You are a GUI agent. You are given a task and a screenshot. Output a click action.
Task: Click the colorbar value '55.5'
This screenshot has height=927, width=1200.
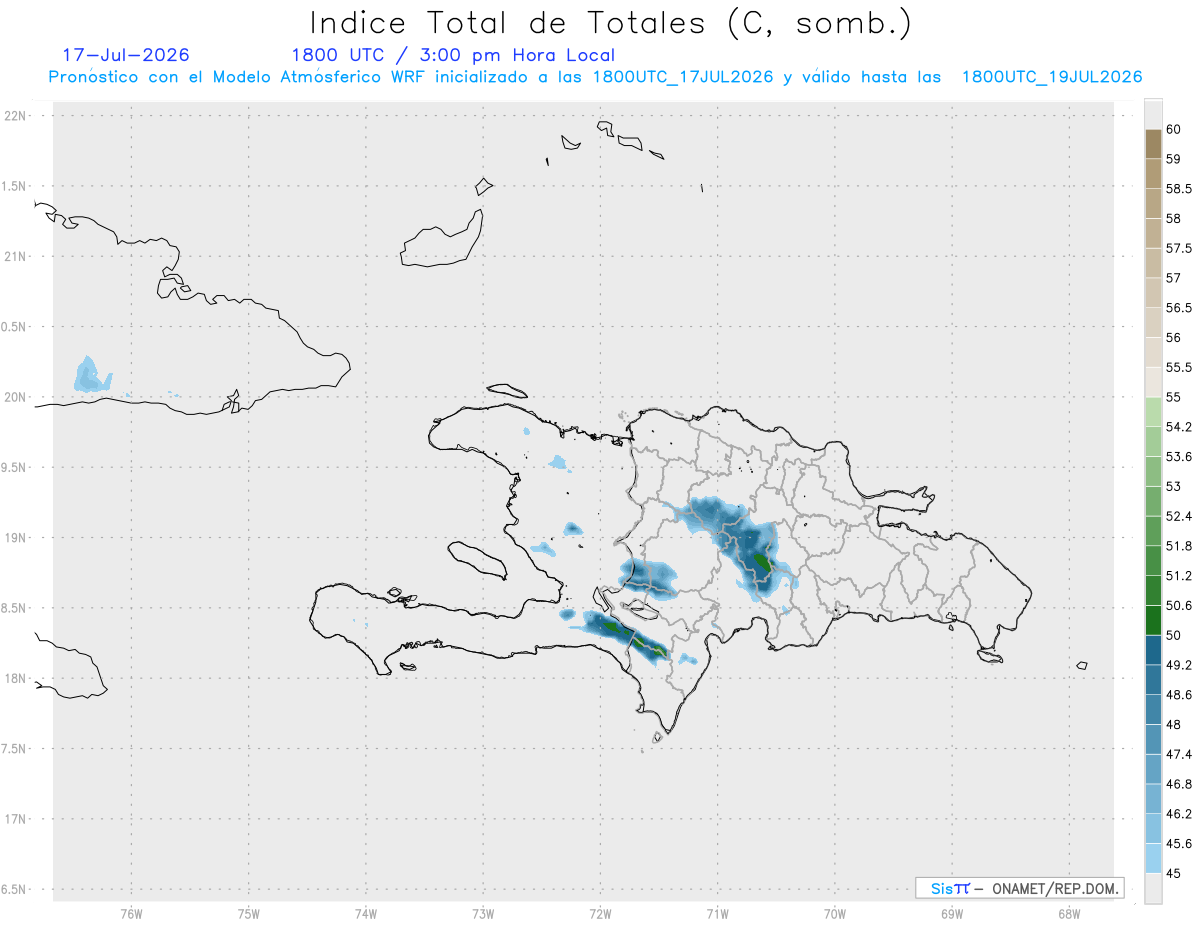(x=1178, y=367)
